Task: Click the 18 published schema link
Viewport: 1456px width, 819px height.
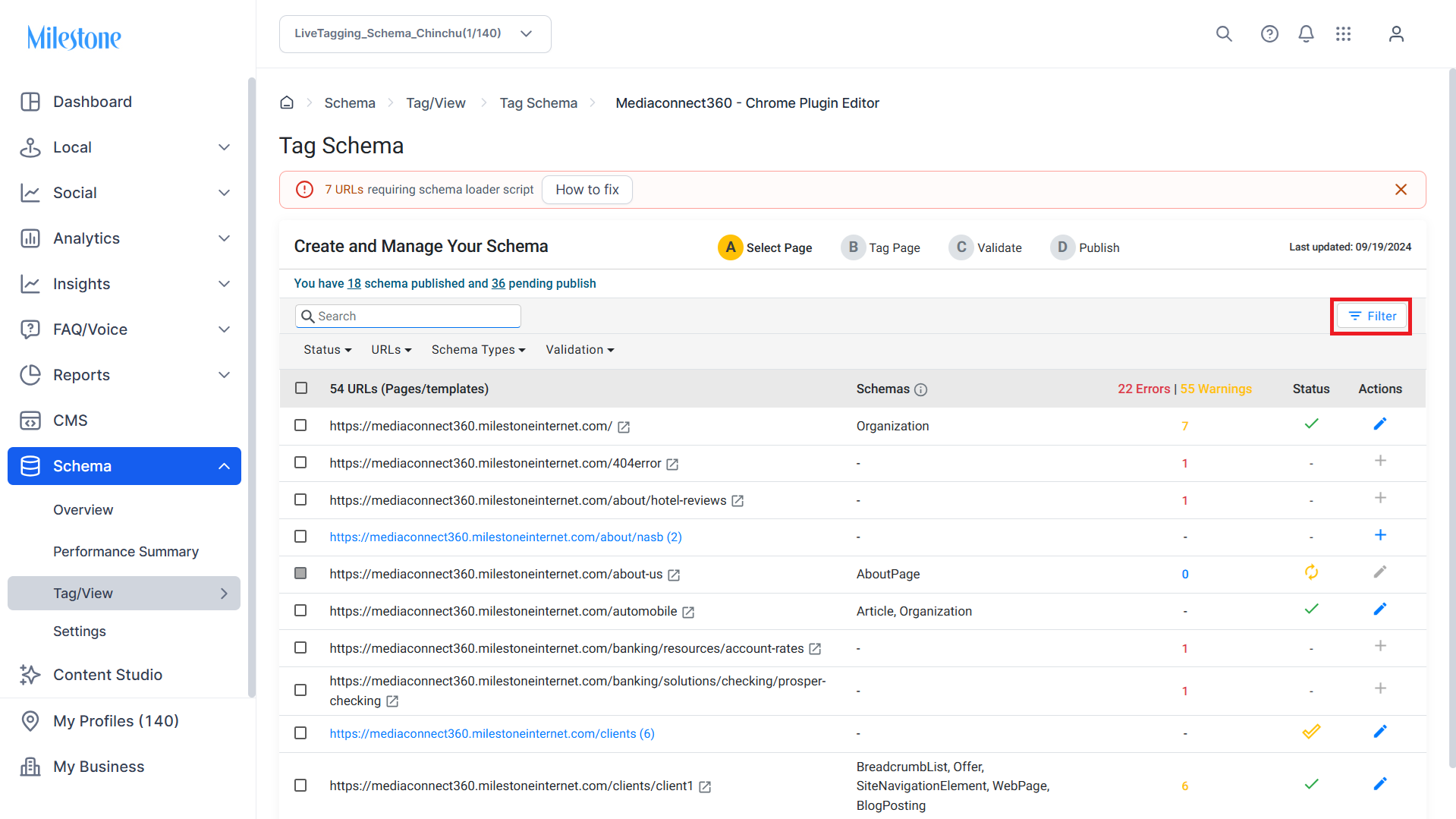Action: coord(354,284)
